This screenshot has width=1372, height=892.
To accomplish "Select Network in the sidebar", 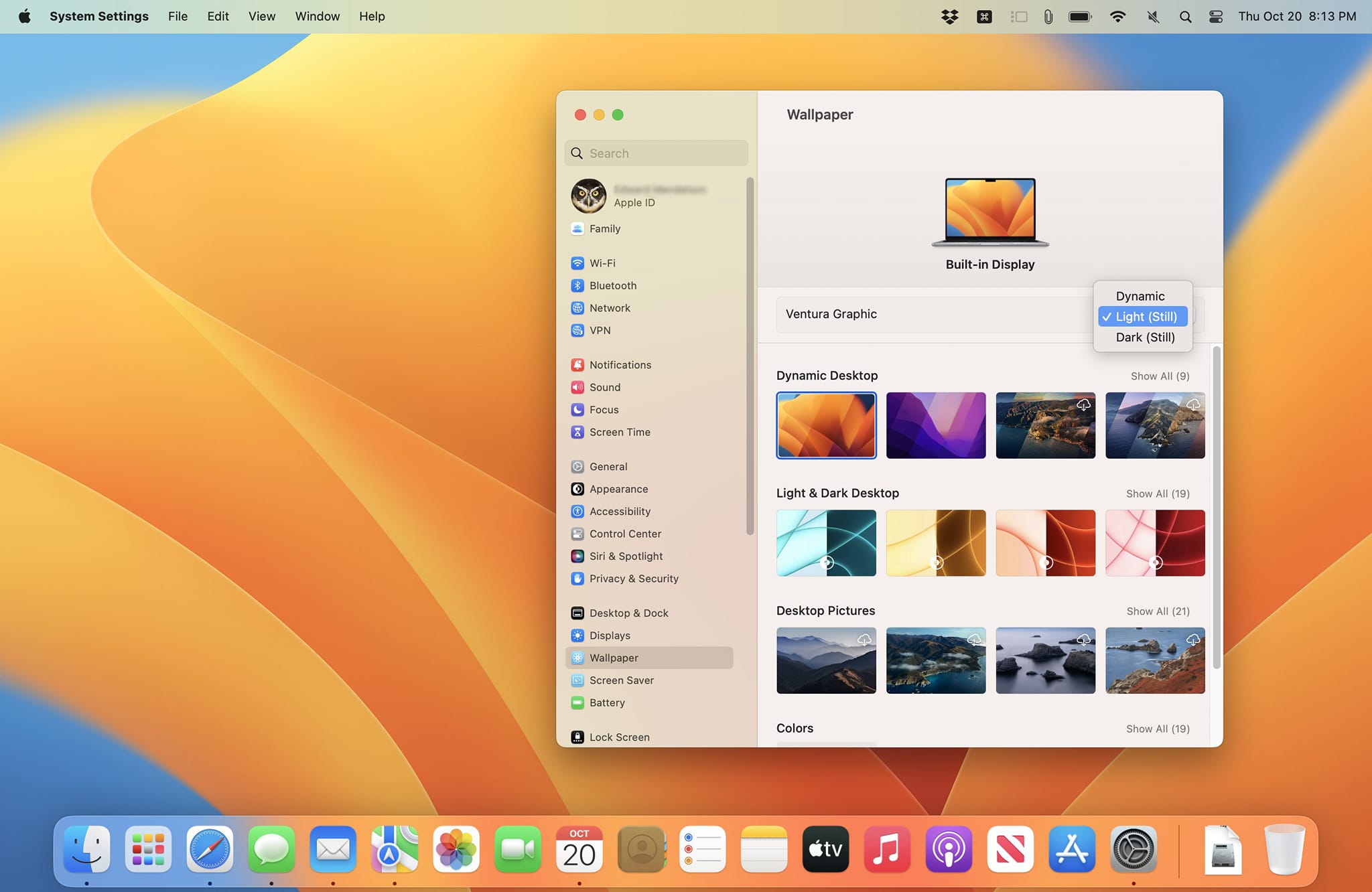I will [x=610, y=308].
